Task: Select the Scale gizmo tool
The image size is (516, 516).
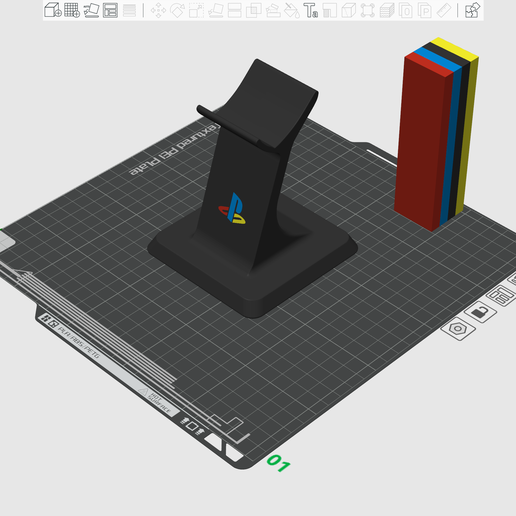Action: (196, 10)
